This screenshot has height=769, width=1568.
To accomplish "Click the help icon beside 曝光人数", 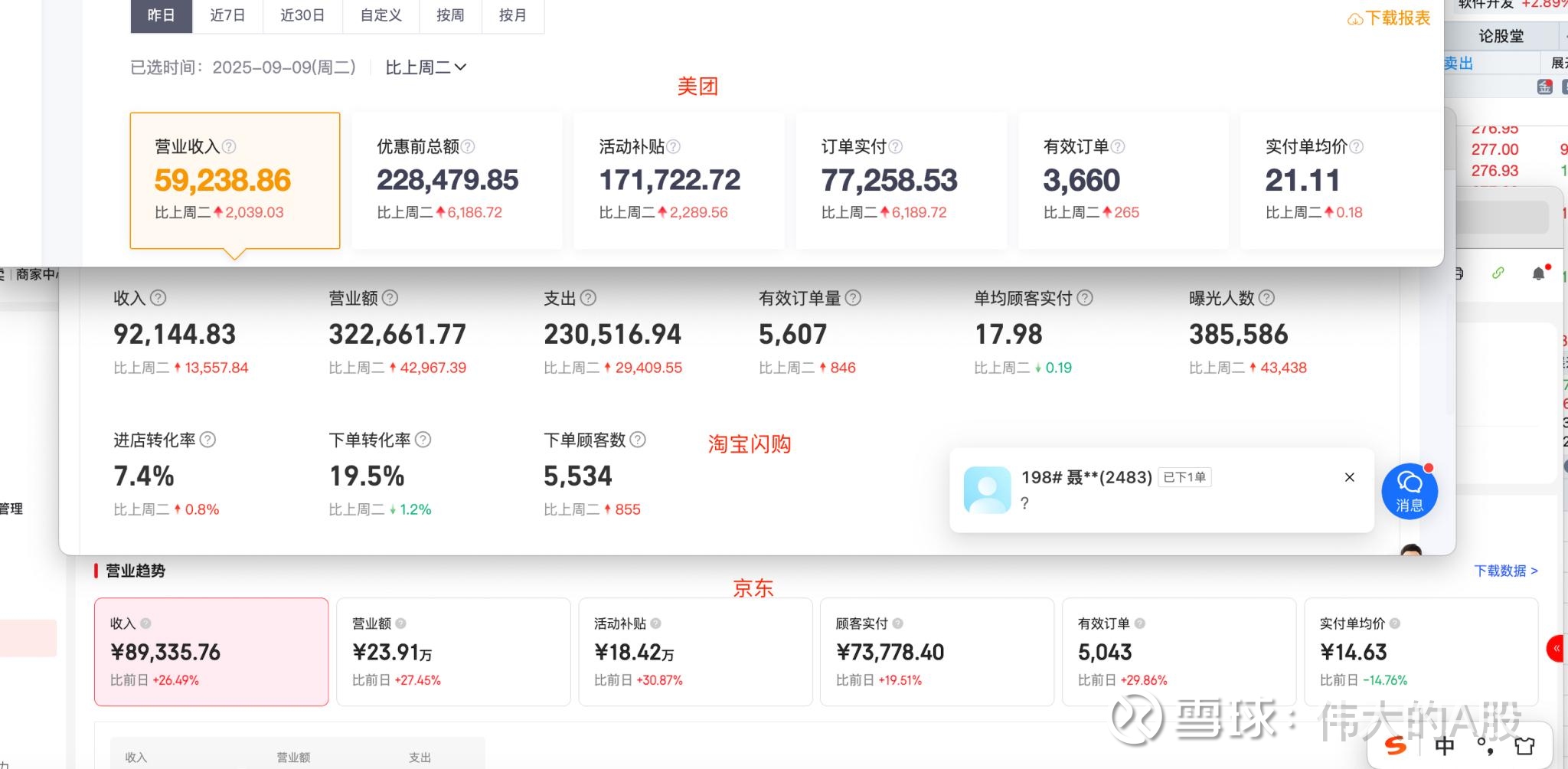I will [1266, 298].
